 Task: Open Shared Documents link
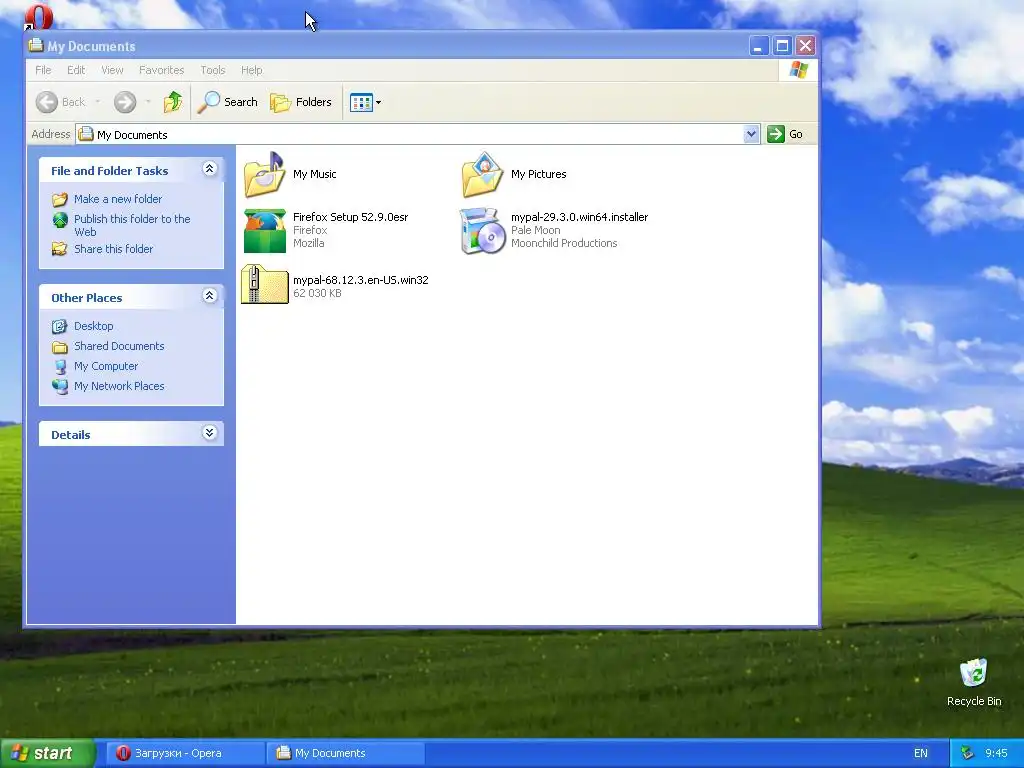pos(119,346)
